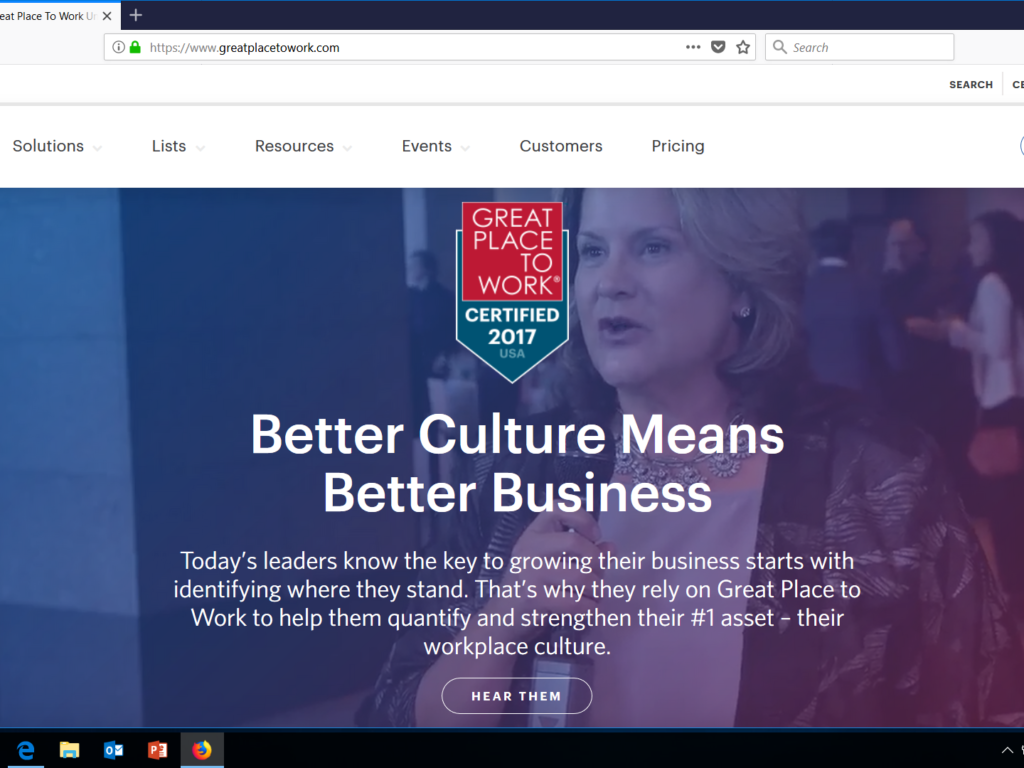Click the HEAR THEM button
Image resolution: width=1024 pixels, height=768 pixels.
pyautogui.click(x=517, y=696)
